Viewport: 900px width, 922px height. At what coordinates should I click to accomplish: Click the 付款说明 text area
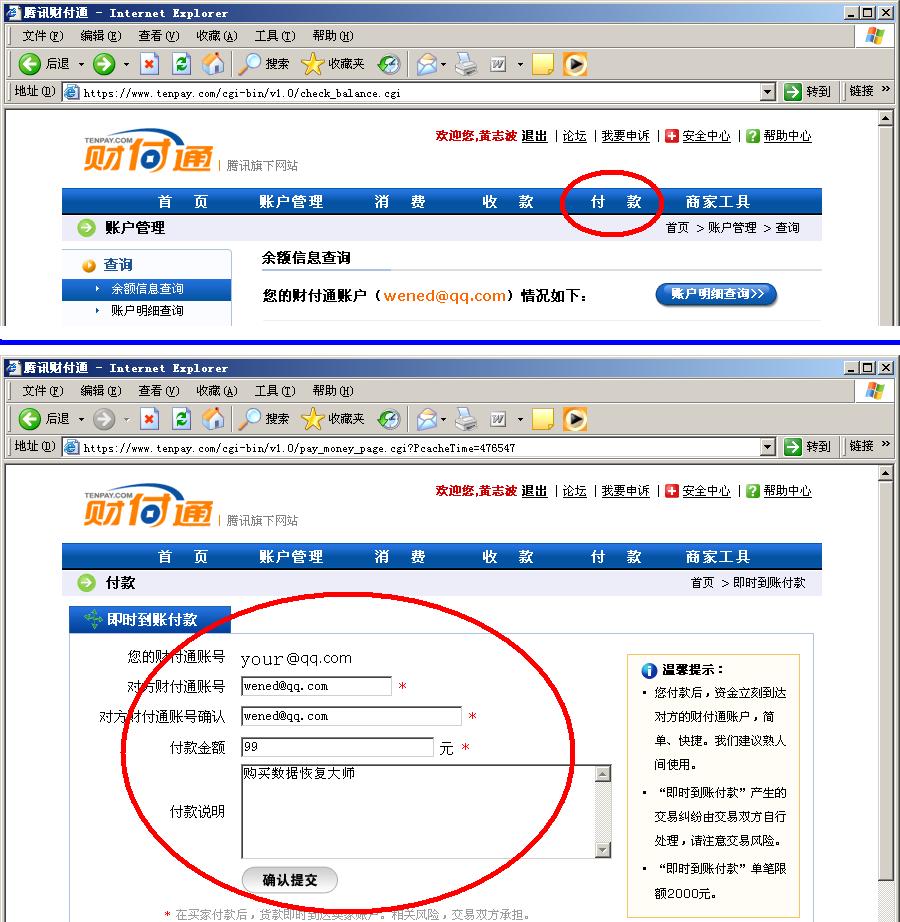pos(418,811)
